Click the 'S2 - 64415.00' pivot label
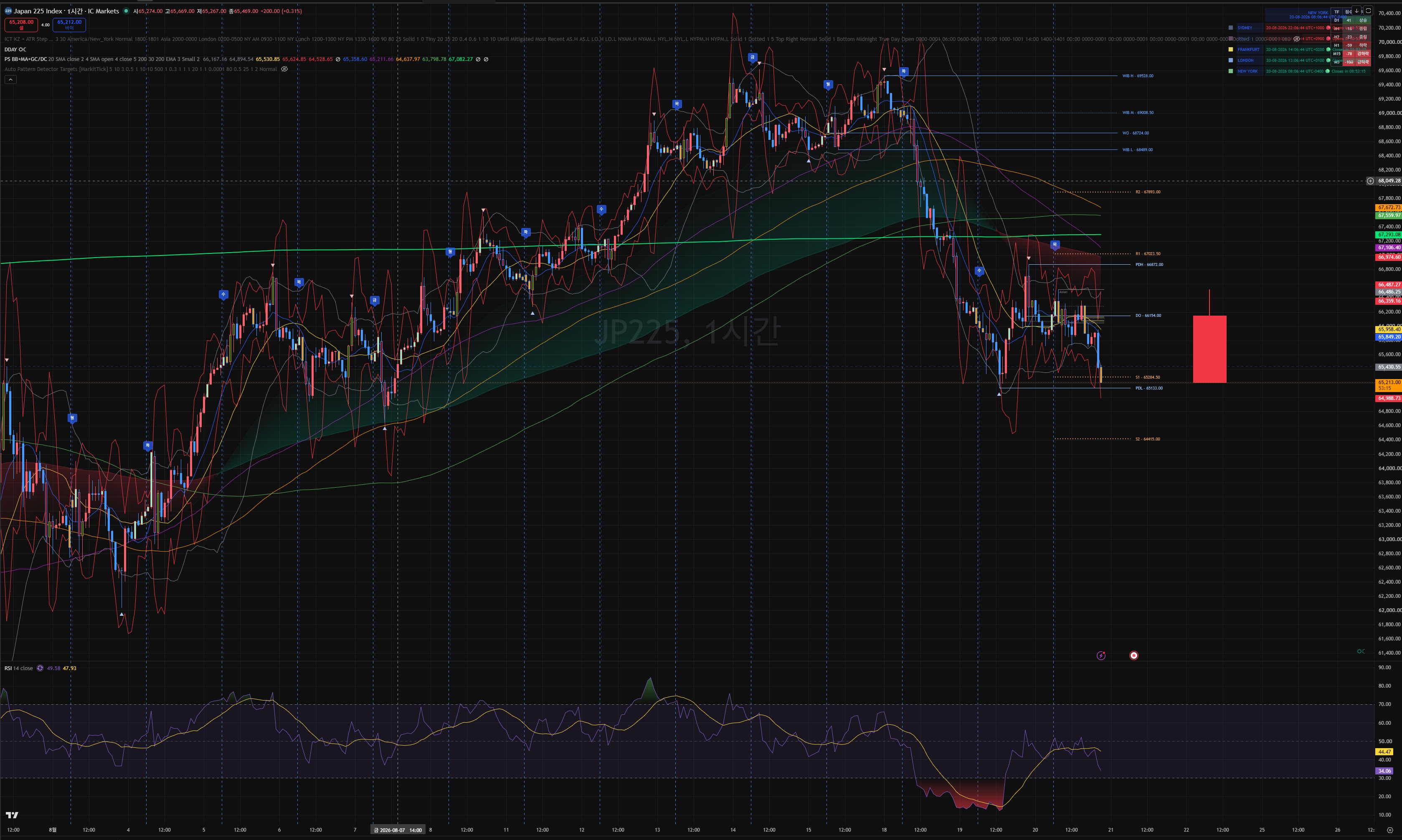This screenshot has width=1402, height=840. coord(1147,439)
